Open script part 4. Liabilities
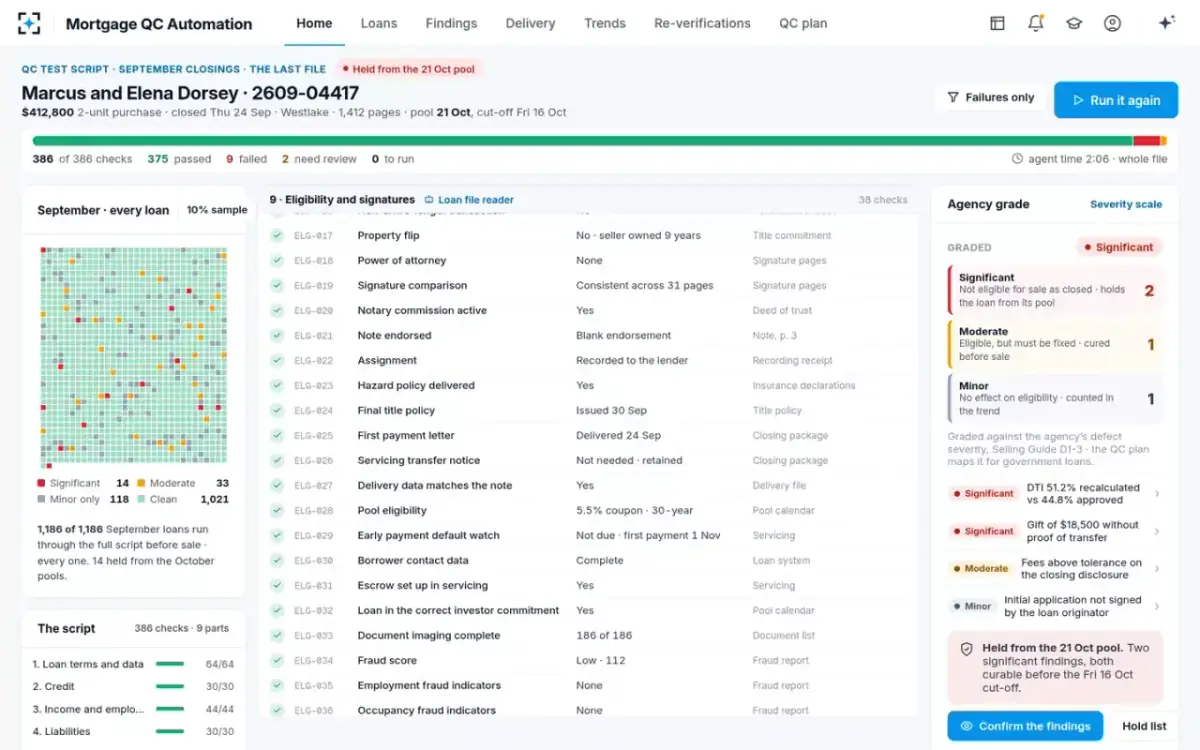 [x=133, y=732]
